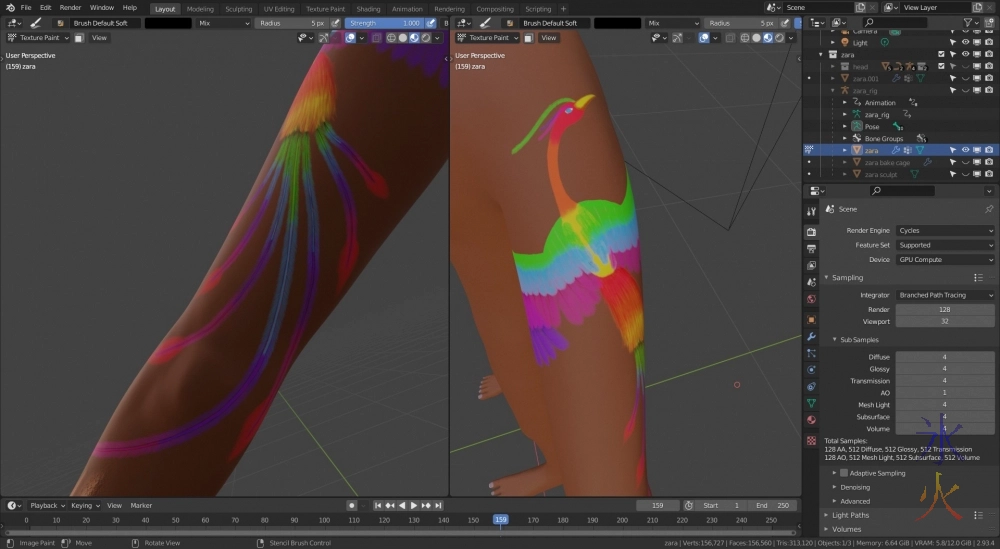This screenshot has width=1000, height=549.
Task: Click the brush Strength slider
Action: 384,23
